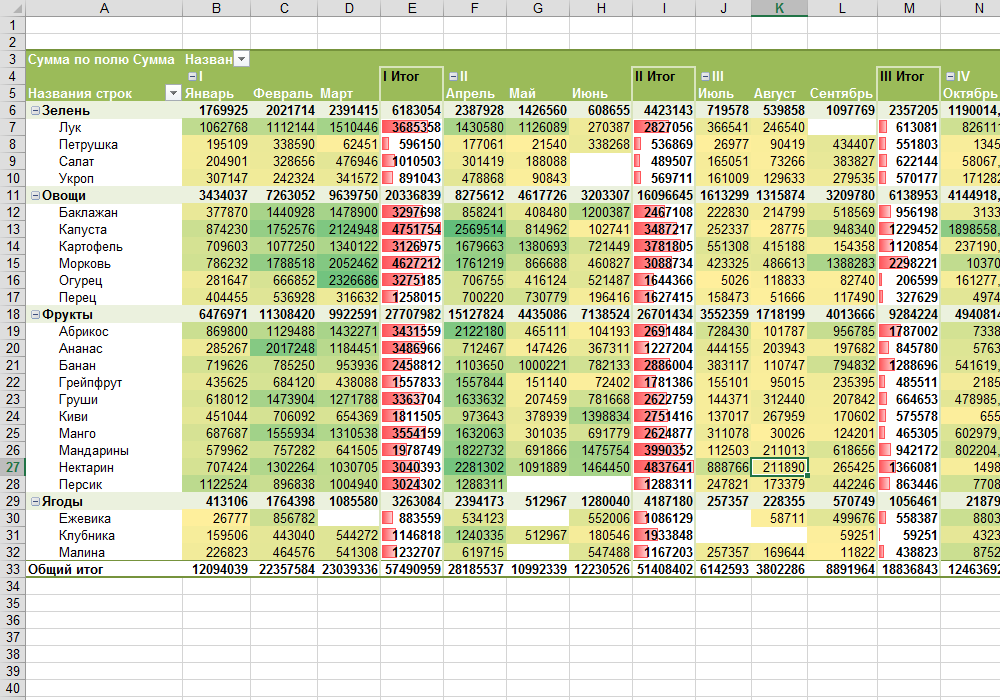Select cell with value 1062768
This screenshot has height=700, width=1000.
click(x=216, y=128)
